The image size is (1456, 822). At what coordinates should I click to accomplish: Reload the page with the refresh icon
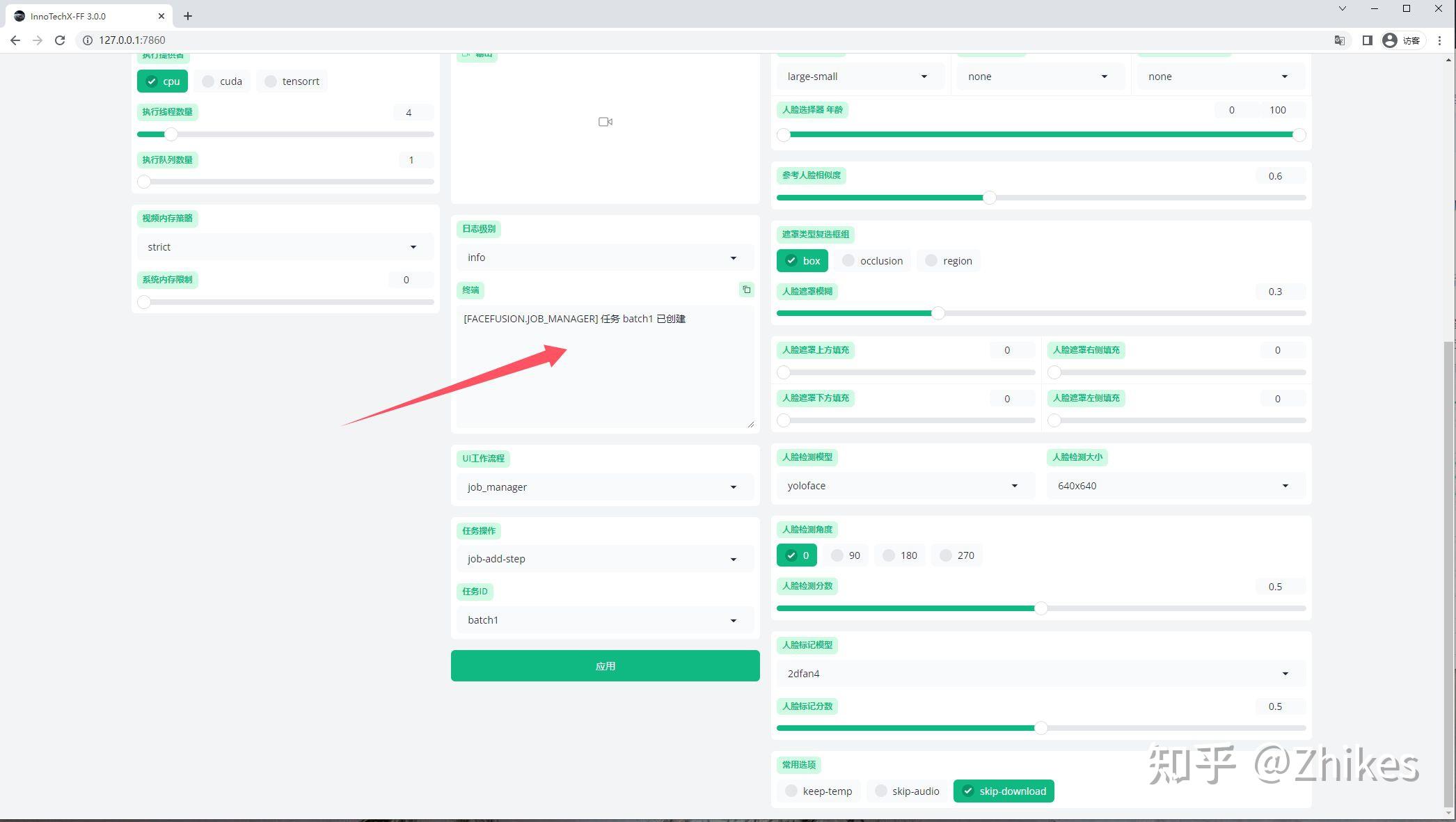tap(60, 40)
